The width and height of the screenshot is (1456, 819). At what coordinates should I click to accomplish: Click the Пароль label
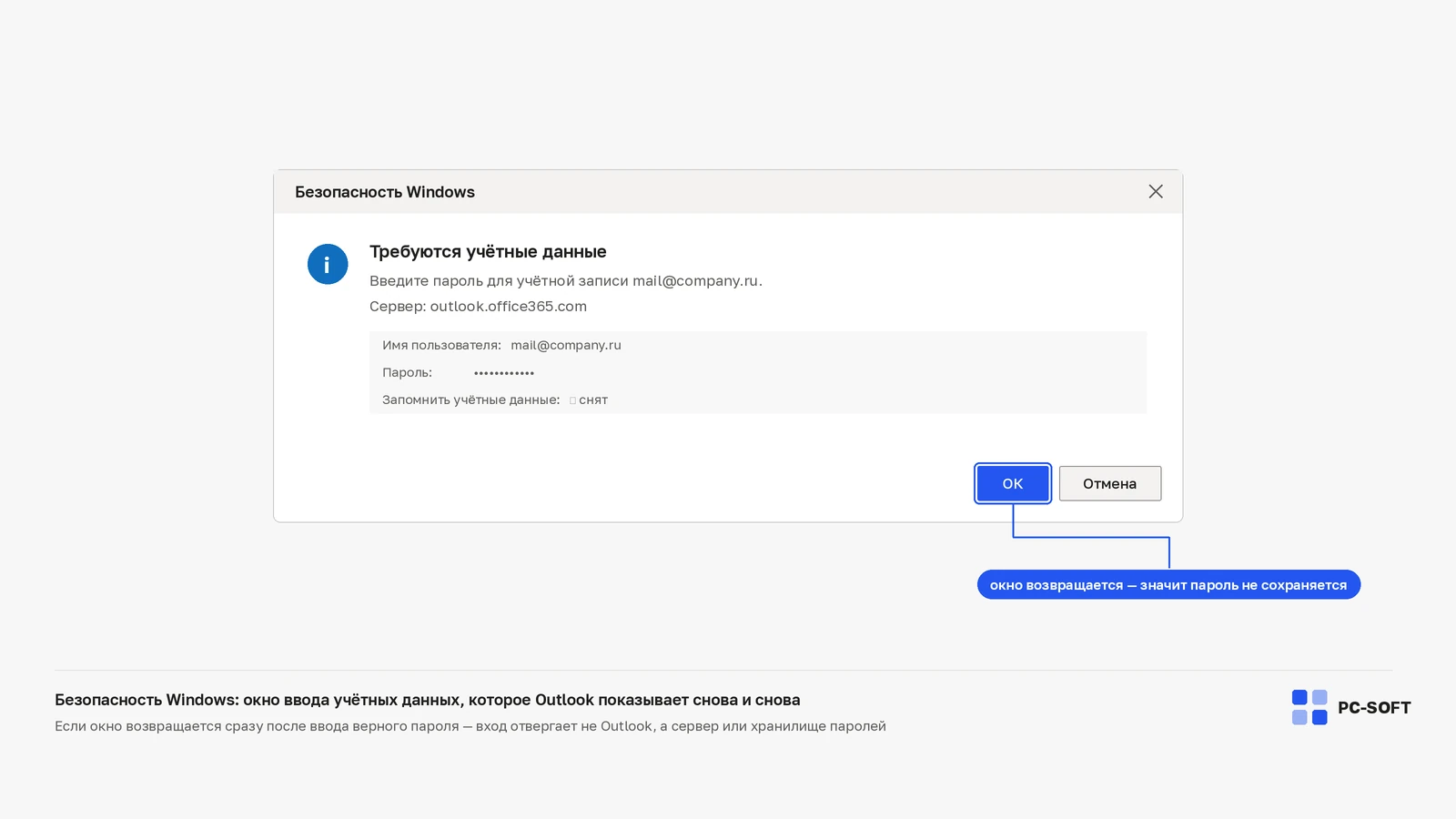[x=407, y=372]
